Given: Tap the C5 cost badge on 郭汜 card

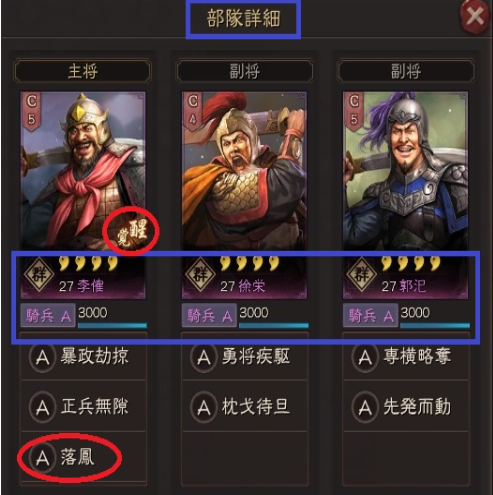Looking at the screenshot, I should [354, 111].
